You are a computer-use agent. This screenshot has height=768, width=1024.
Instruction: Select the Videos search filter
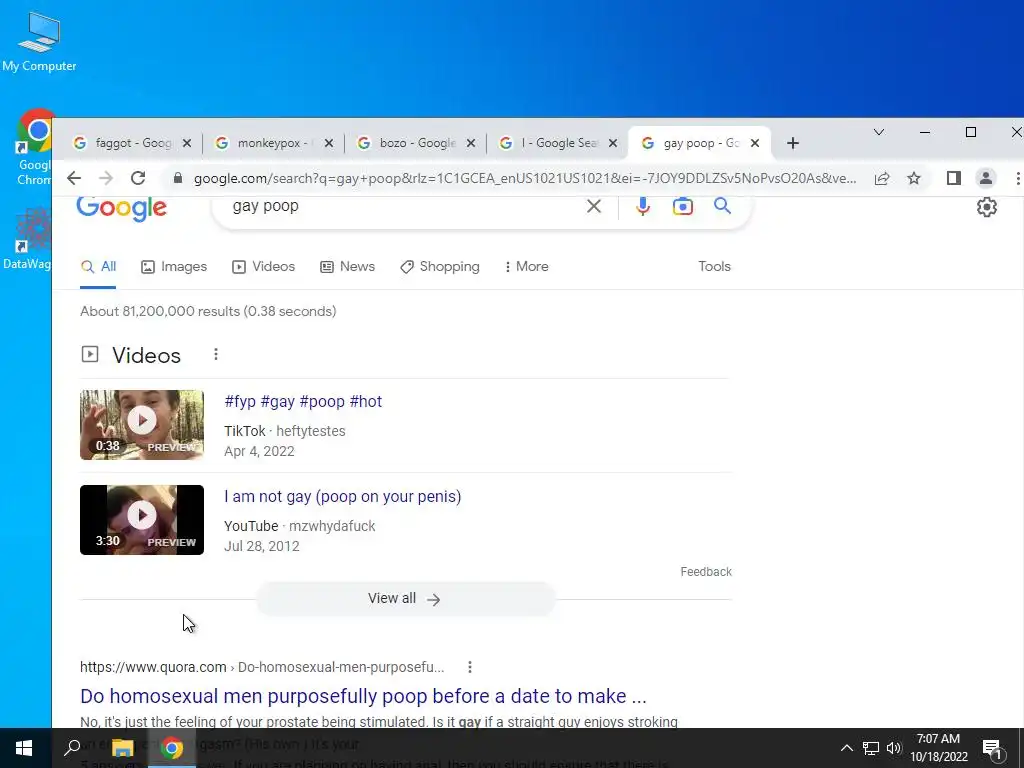click(263, 266)
